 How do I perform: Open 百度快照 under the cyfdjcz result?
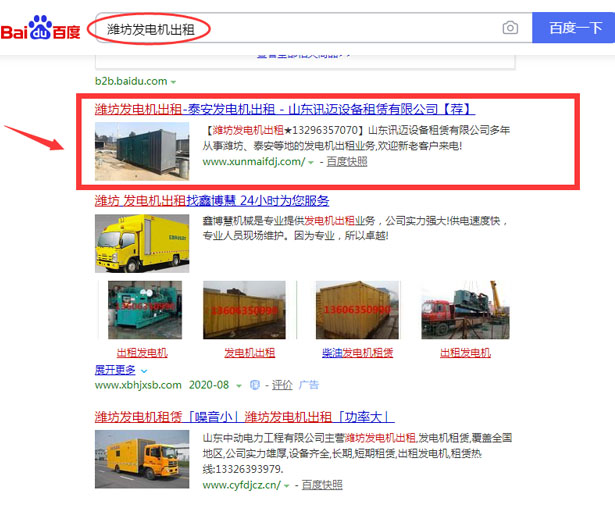click(322, 485)
